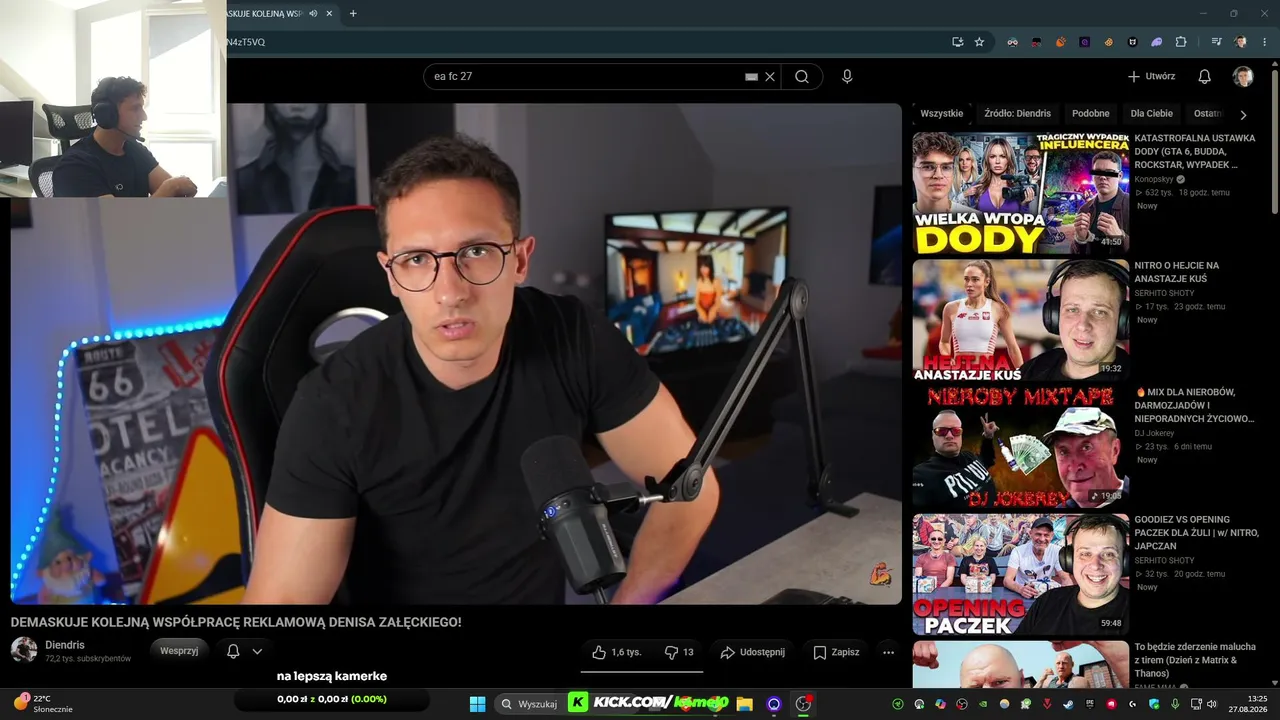Open File Explorer folder icon on taskbar
Screen dimensions: 1280x720
click(x=744, y=704)
